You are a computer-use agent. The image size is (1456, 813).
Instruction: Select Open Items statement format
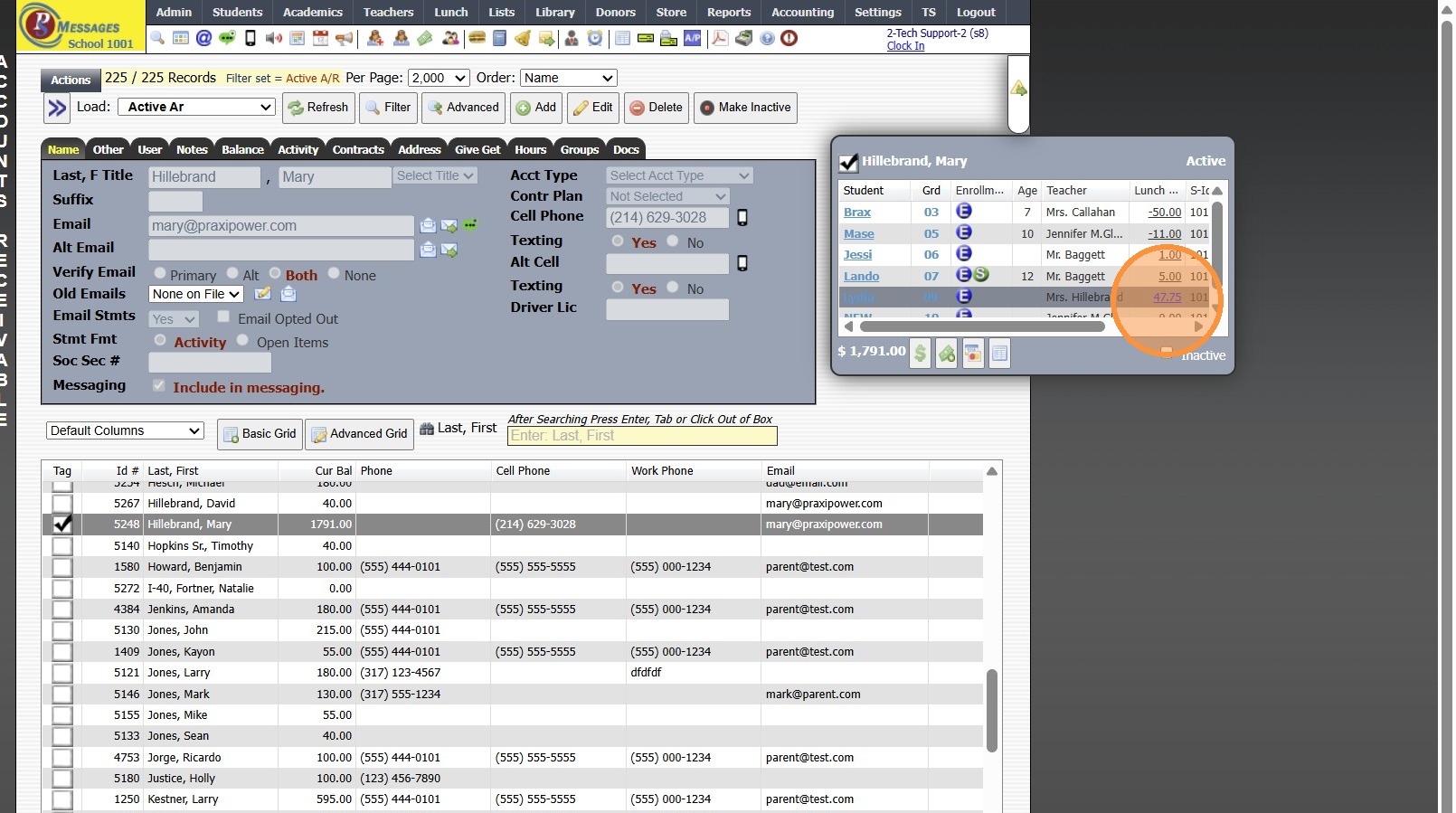pos(242,340)
